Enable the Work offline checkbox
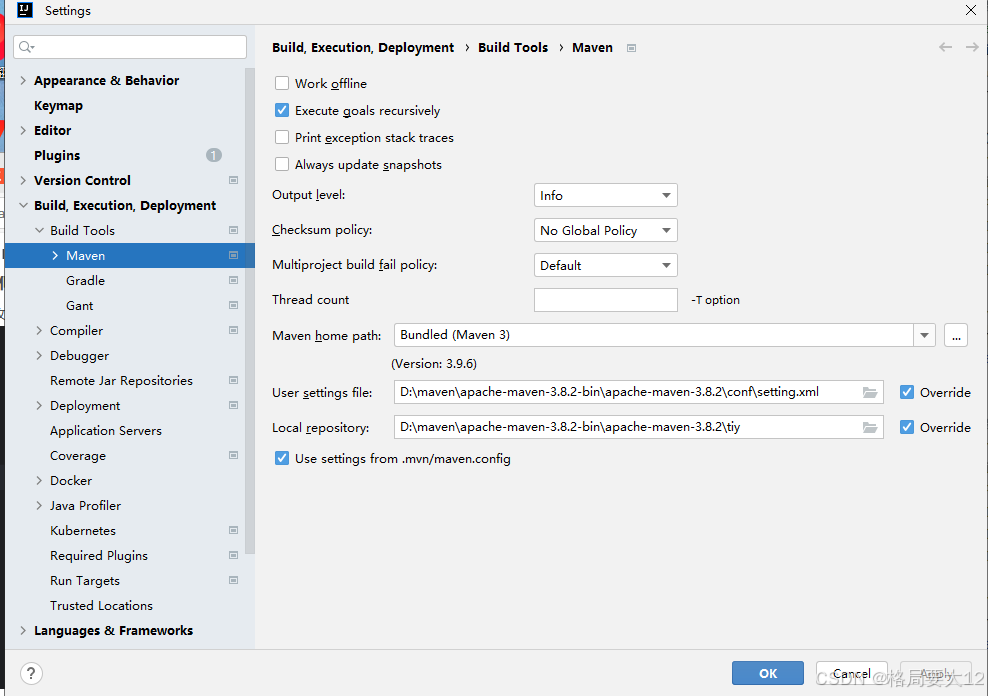 click(282, 83)
